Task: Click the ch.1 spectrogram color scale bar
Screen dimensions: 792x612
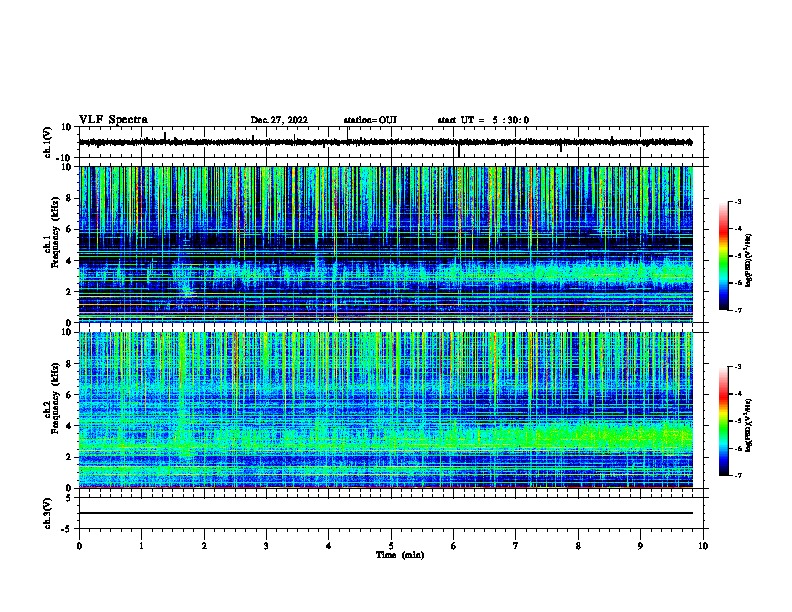Action: 724,256
